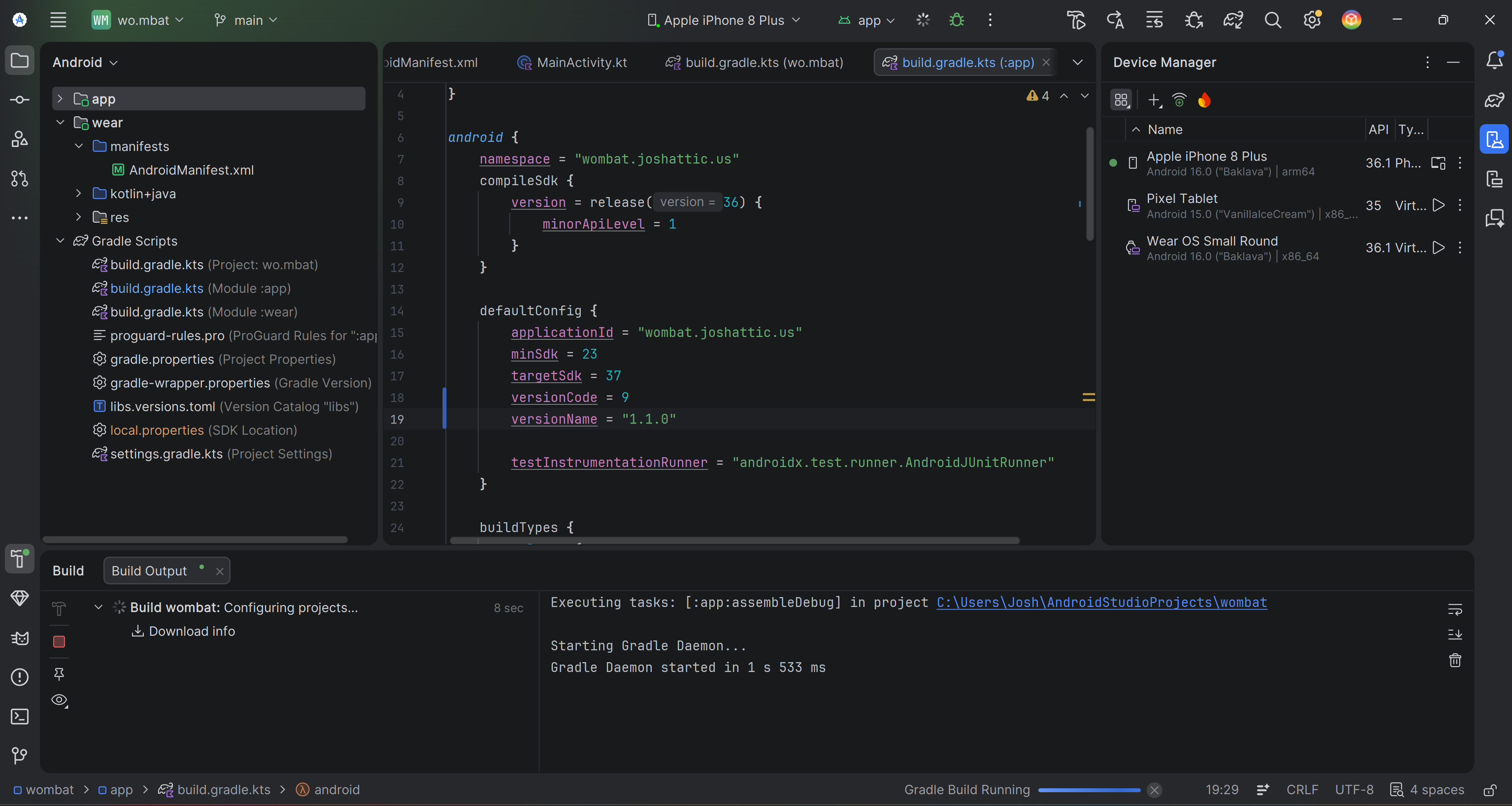
Task: Close the Build Output tab
Action: [x=219, y=571]
